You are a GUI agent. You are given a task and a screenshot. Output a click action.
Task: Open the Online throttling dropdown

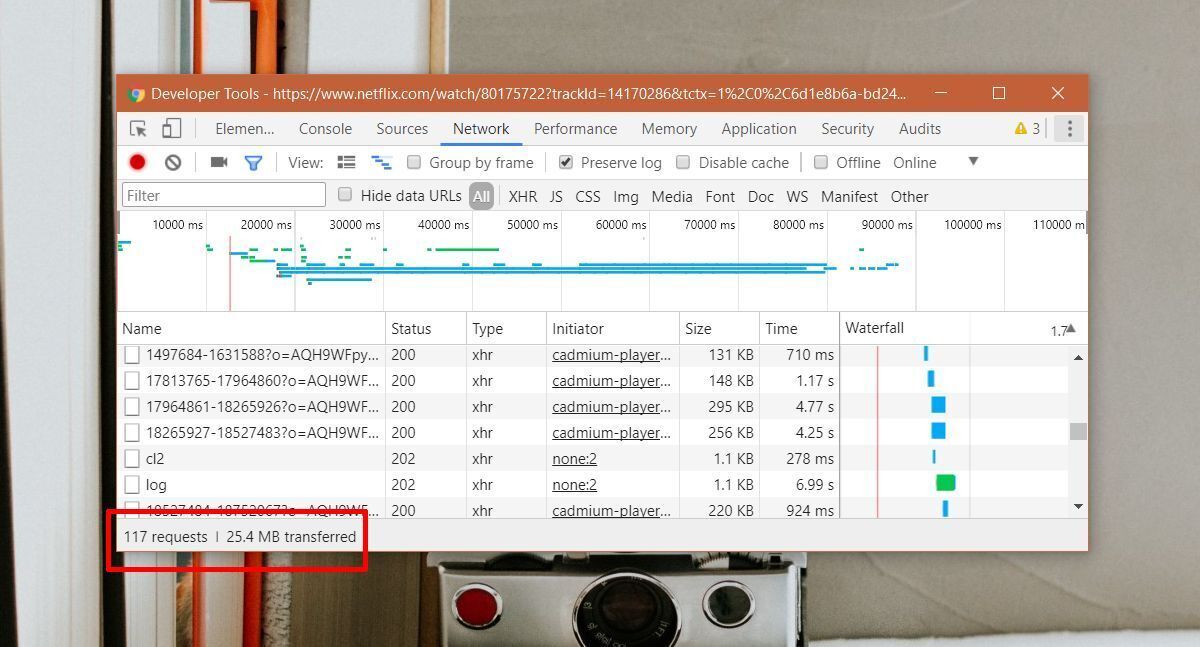point(972,162)
